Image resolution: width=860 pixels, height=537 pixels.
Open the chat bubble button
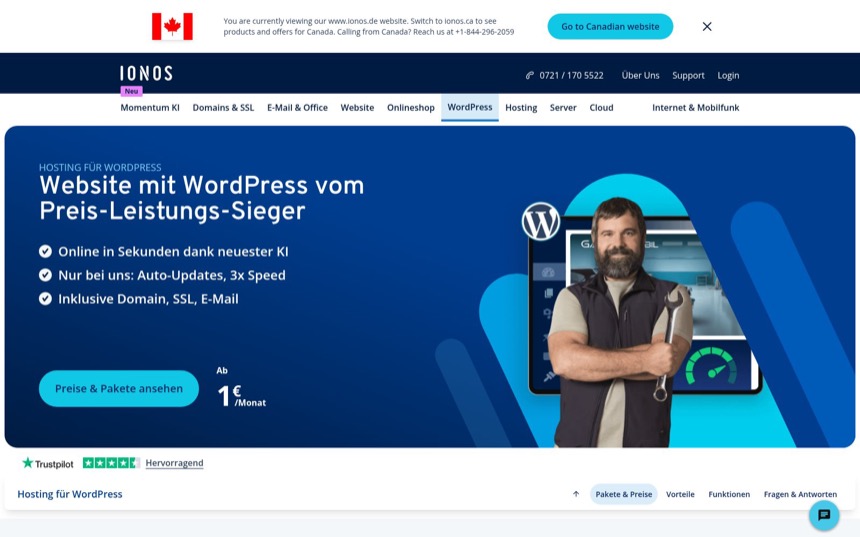coord(824,515)
